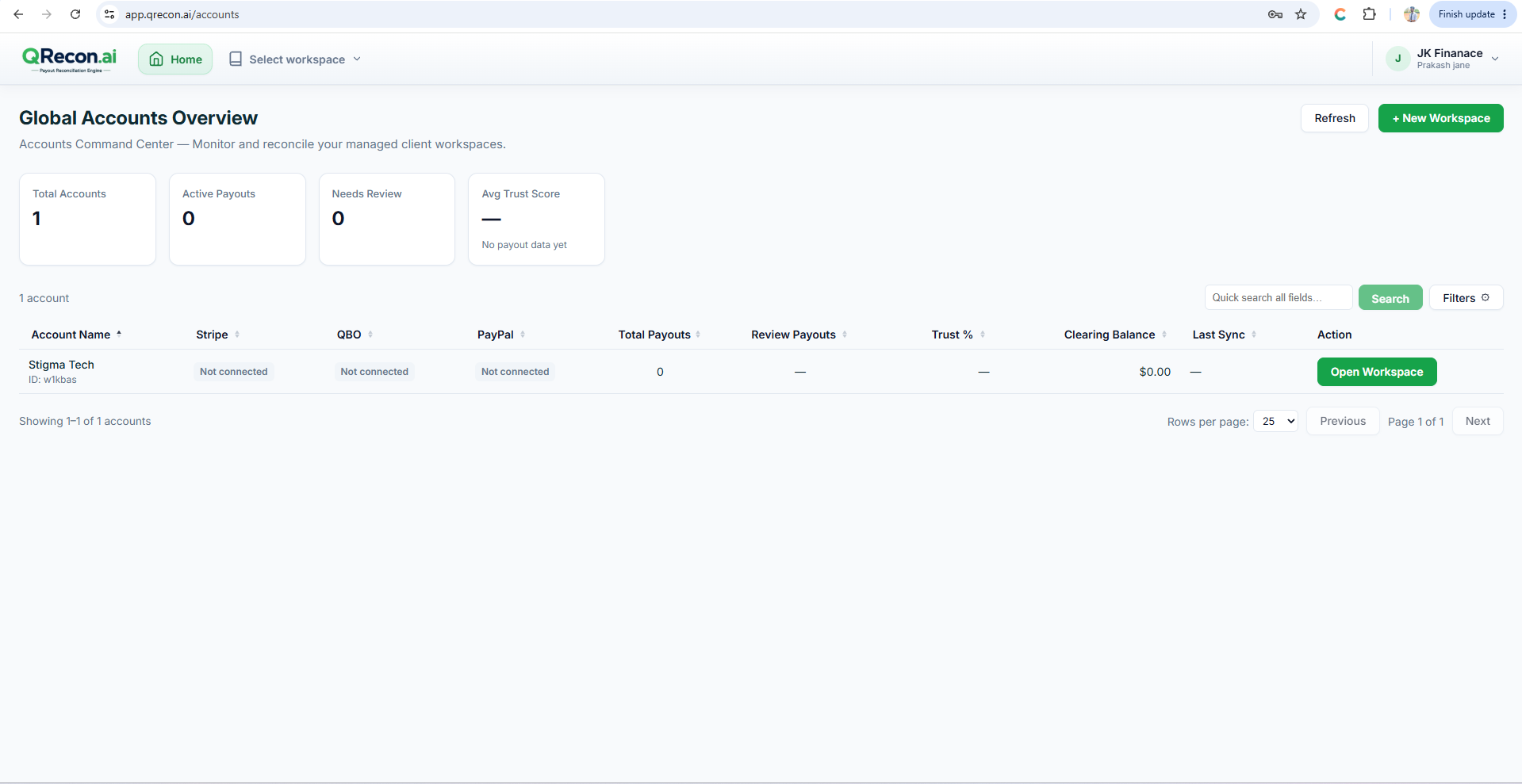Image resolution: width=1522 pixels, height=784 pixels.
Task: Sort by QBO column
Action: click(355, 335)
